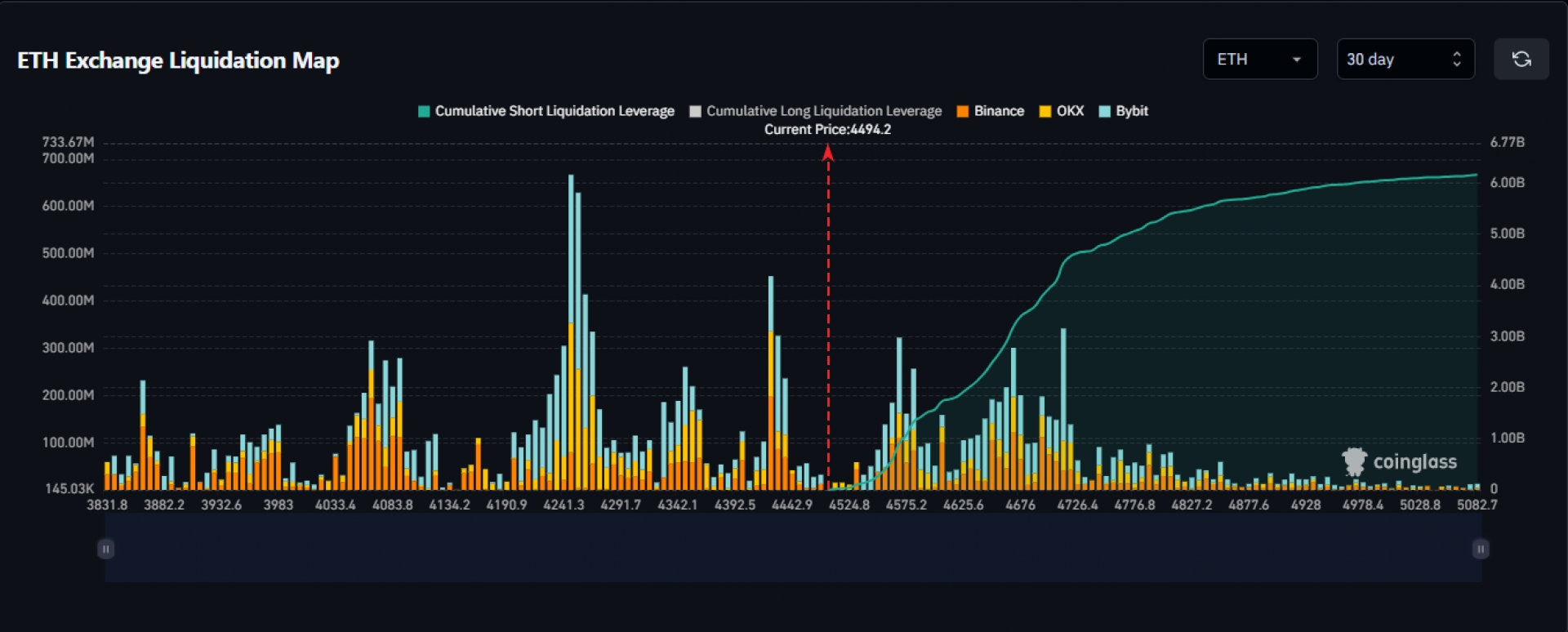Click the yellow OKX legend swatch
This screenshot has height=632, width=1568.
point(1045,111)
